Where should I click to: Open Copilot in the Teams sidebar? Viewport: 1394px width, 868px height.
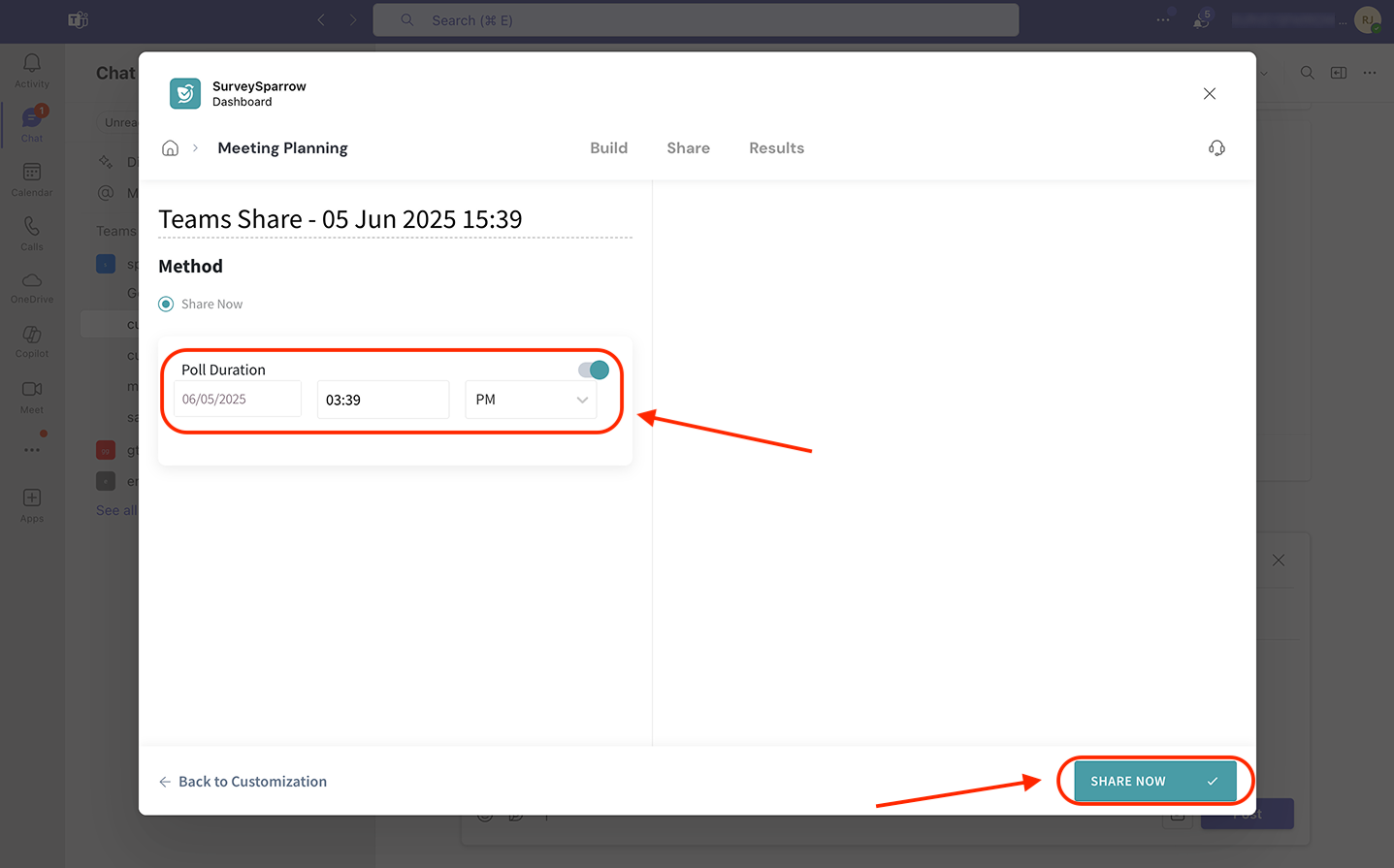32,341
